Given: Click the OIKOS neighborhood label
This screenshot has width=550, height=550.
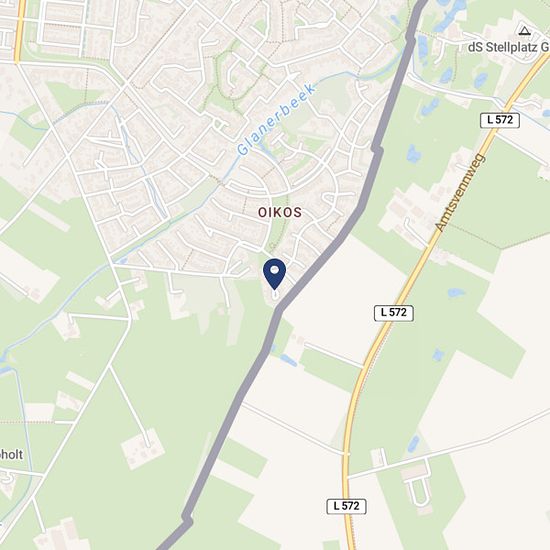Looking at the screenshot, I should point(280,212).
